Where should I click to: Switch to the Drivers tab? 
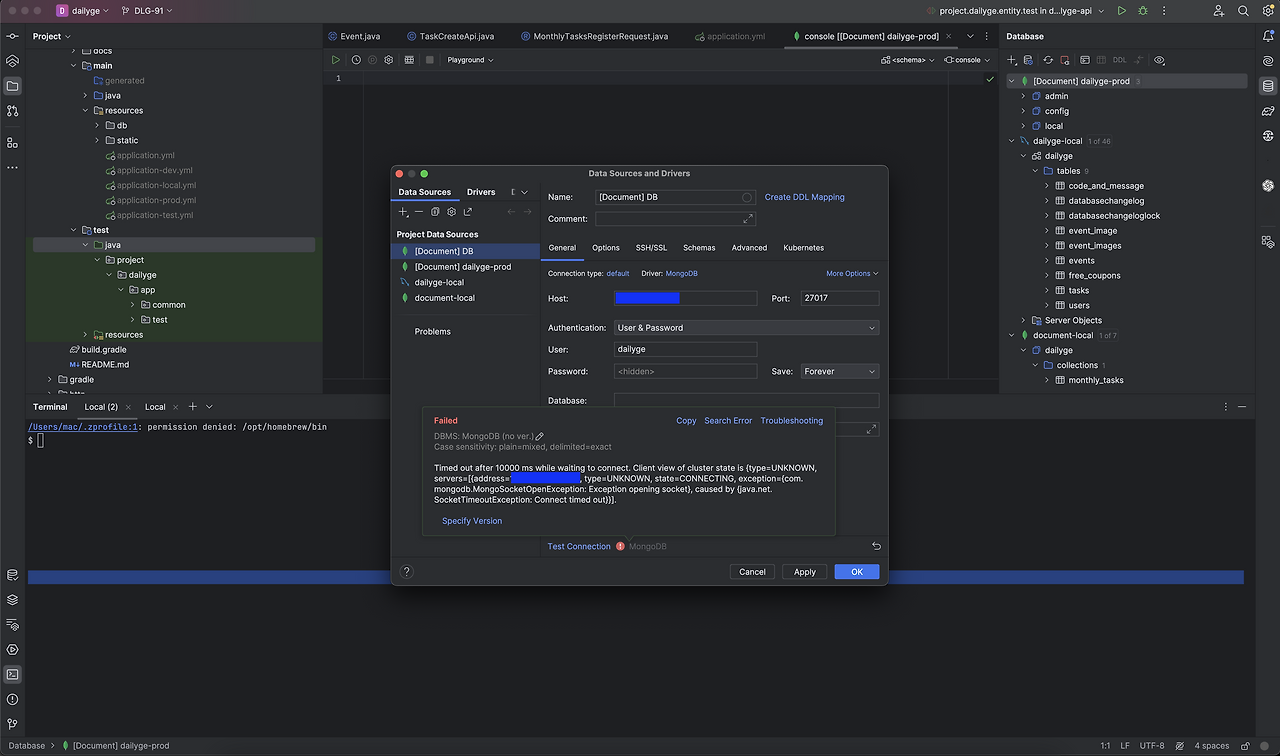(481, 192)
